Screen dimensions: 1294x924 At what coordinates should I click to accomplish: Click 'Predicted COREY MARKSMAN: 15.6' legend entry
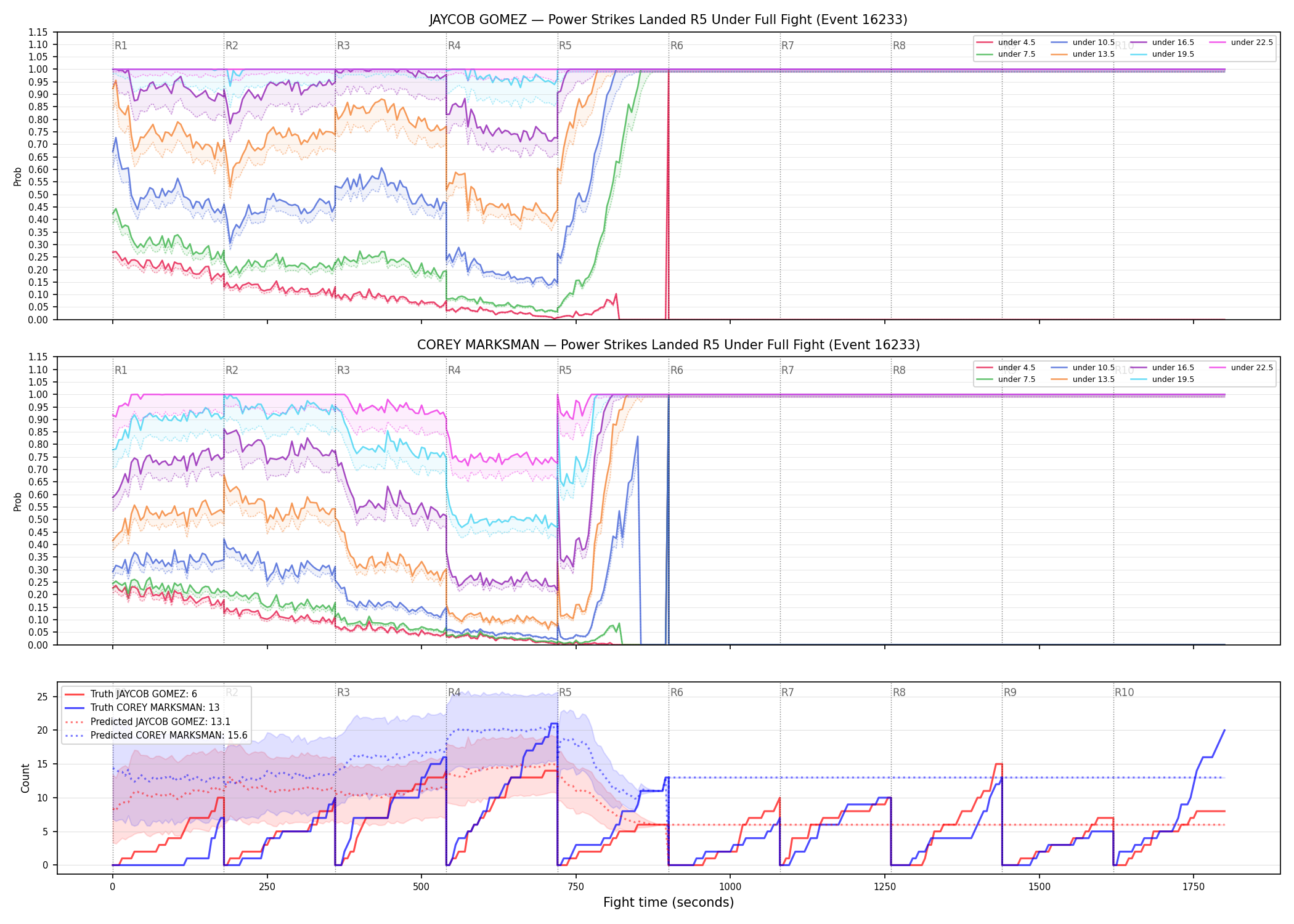pyautogui.click(x=156, y=735)
